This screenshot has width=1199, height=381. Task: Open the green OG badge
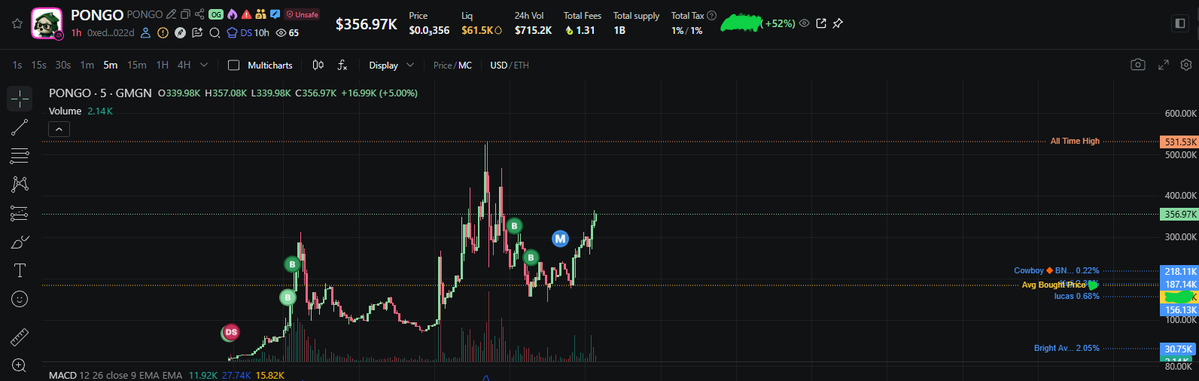216,15
